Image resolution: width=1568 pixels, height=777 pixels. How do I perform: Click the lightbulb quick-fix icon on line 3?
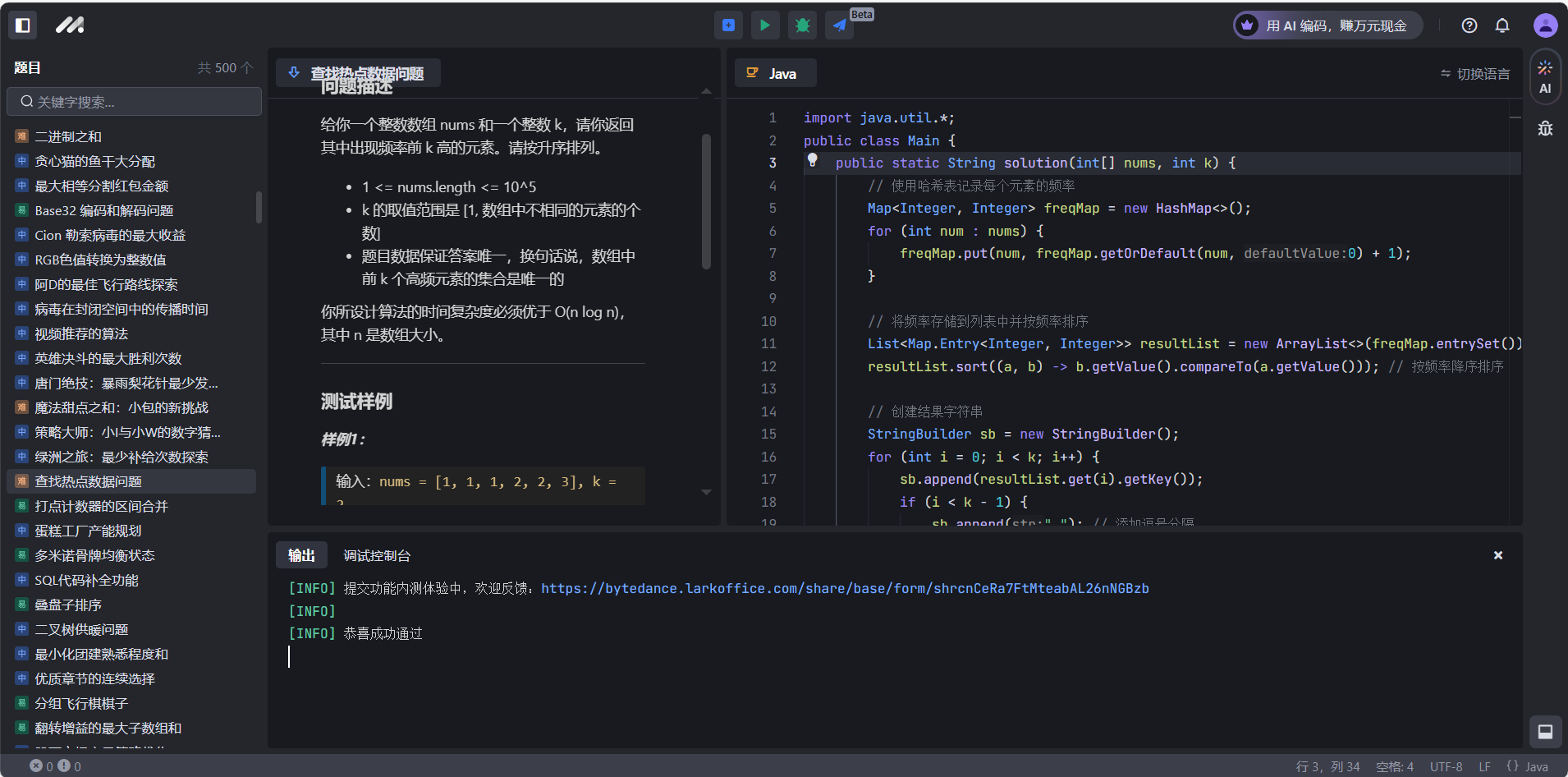(812, 161)
